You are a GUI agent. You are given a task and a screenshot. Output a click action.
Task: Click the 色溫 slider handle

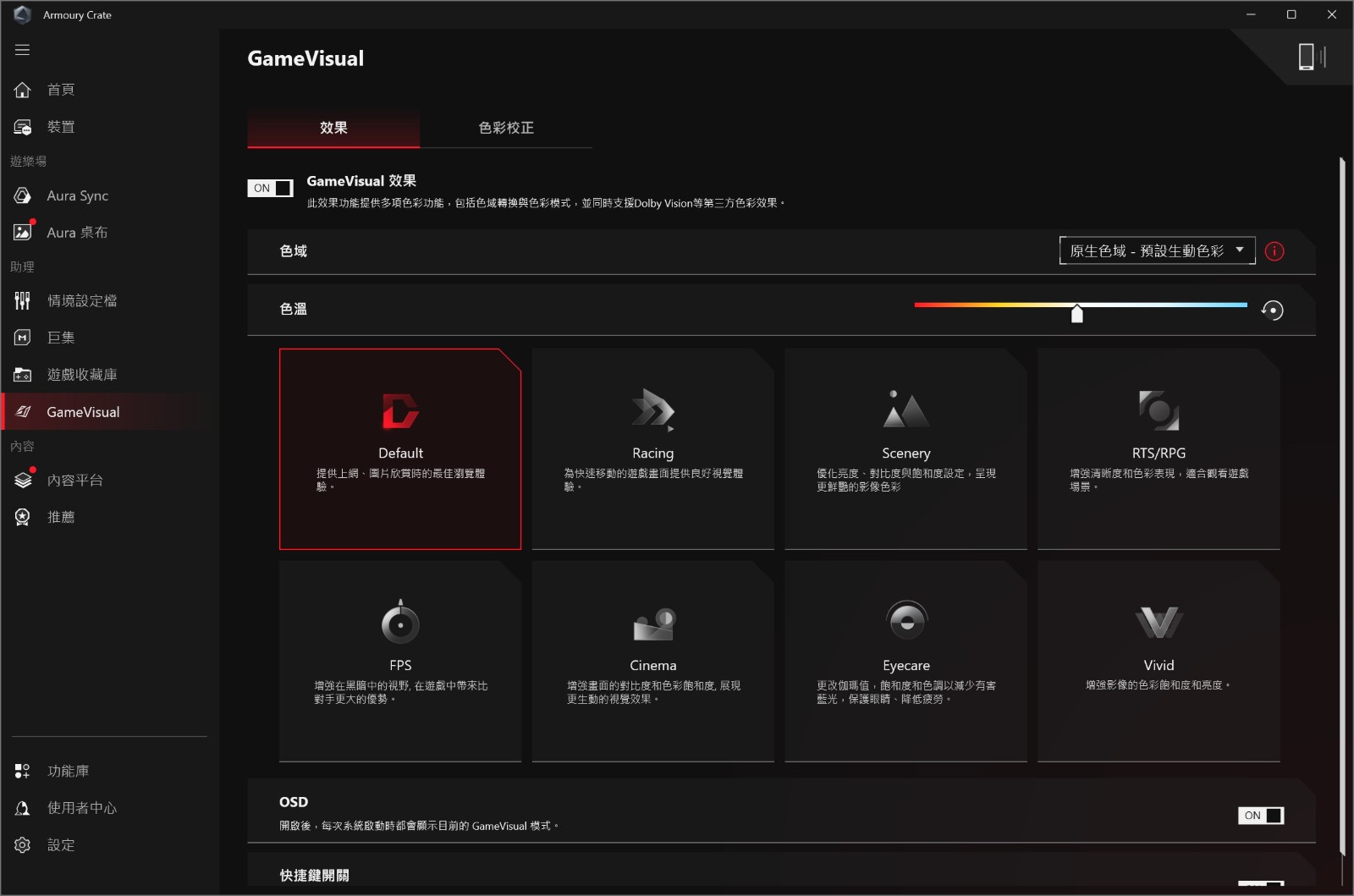tap(1076, 314)
